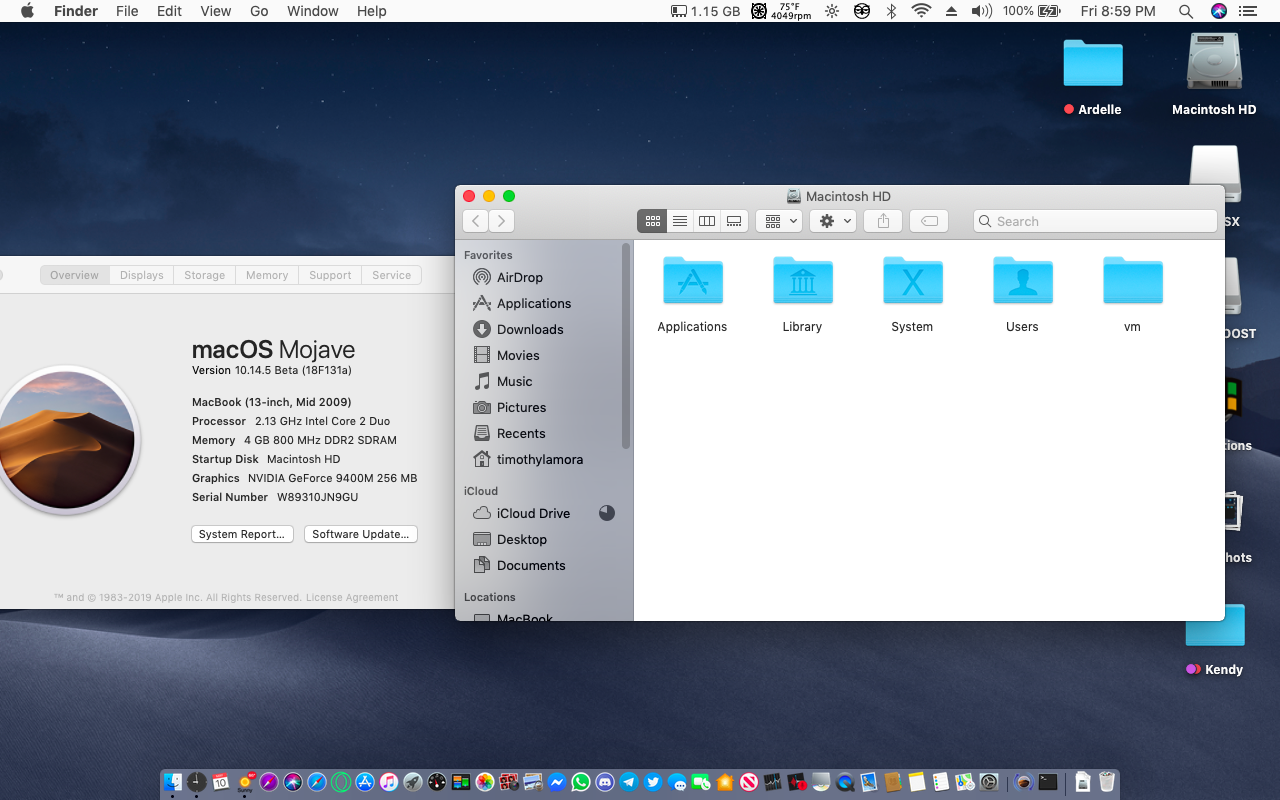Open the Action gear dropdown menu

pyautogui.click(x=832, y=221)
